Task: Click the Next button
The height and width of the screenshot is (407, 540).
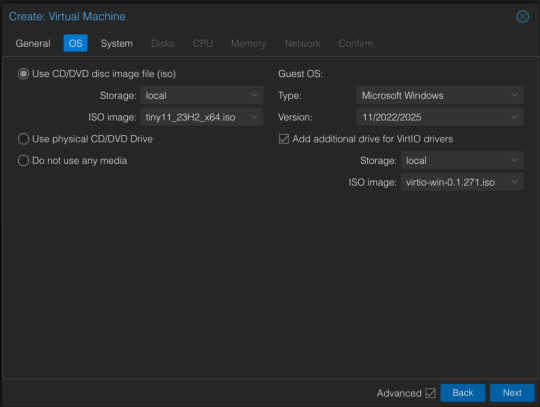Action: [512, 393]
